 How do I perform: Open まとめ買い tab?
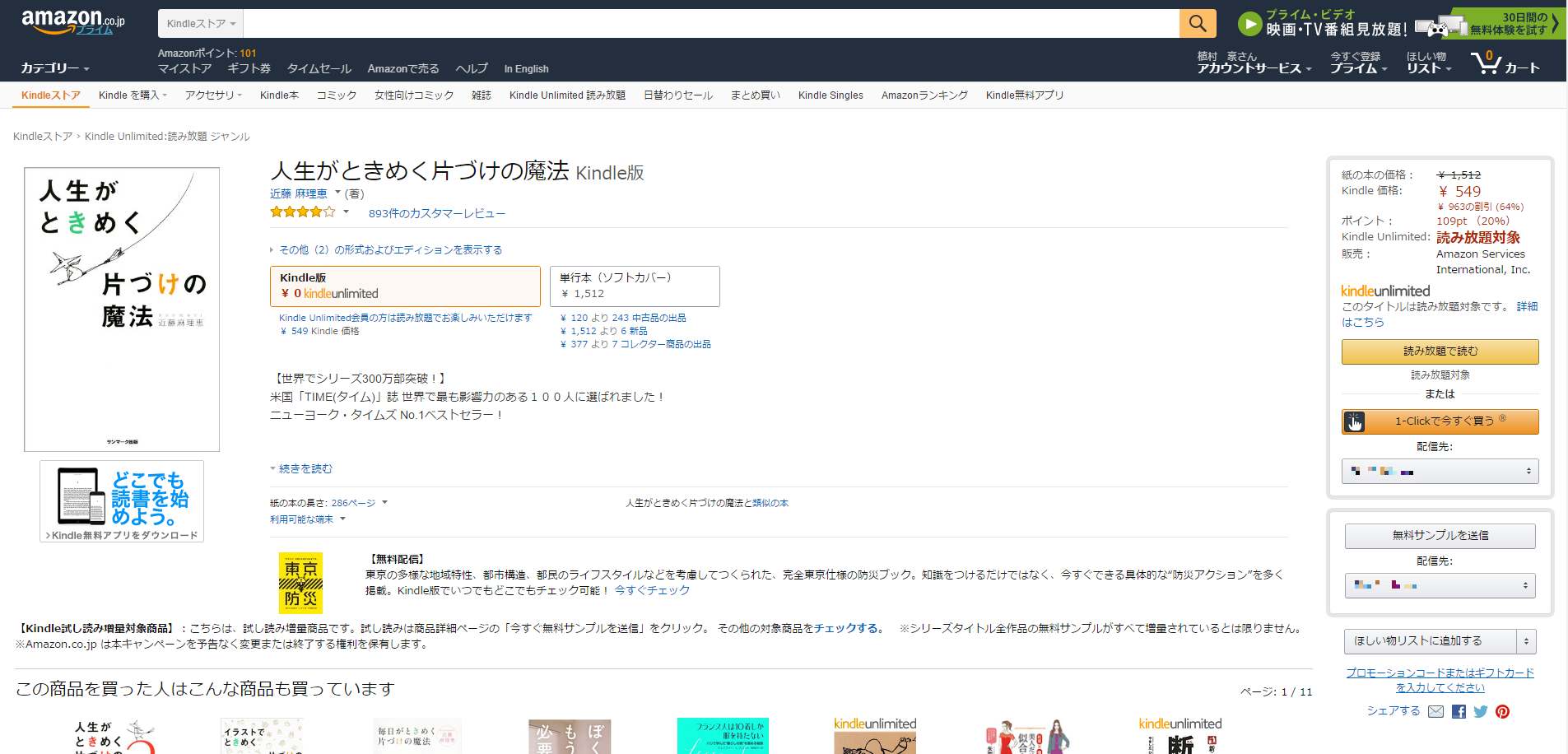[x=756, y=95]
